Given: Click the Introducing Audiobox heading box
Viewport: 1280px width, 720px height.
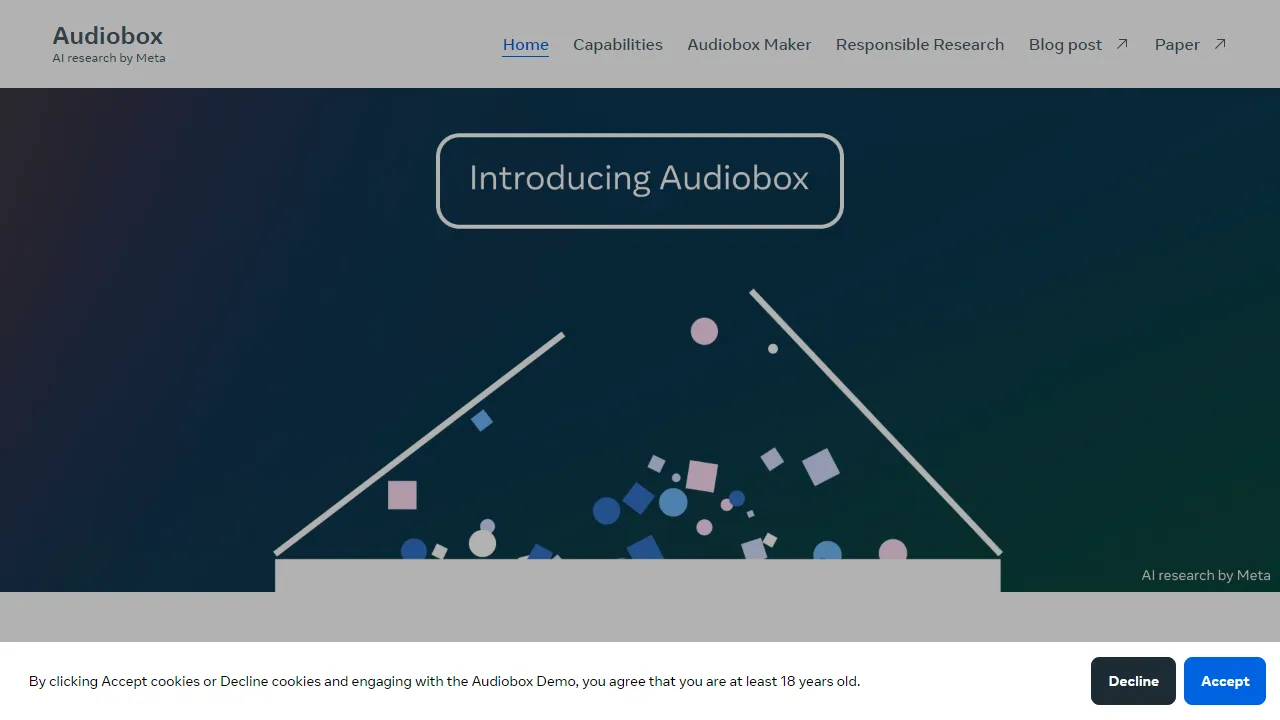Looking at the screenshot, I should (x=640, y=180).
